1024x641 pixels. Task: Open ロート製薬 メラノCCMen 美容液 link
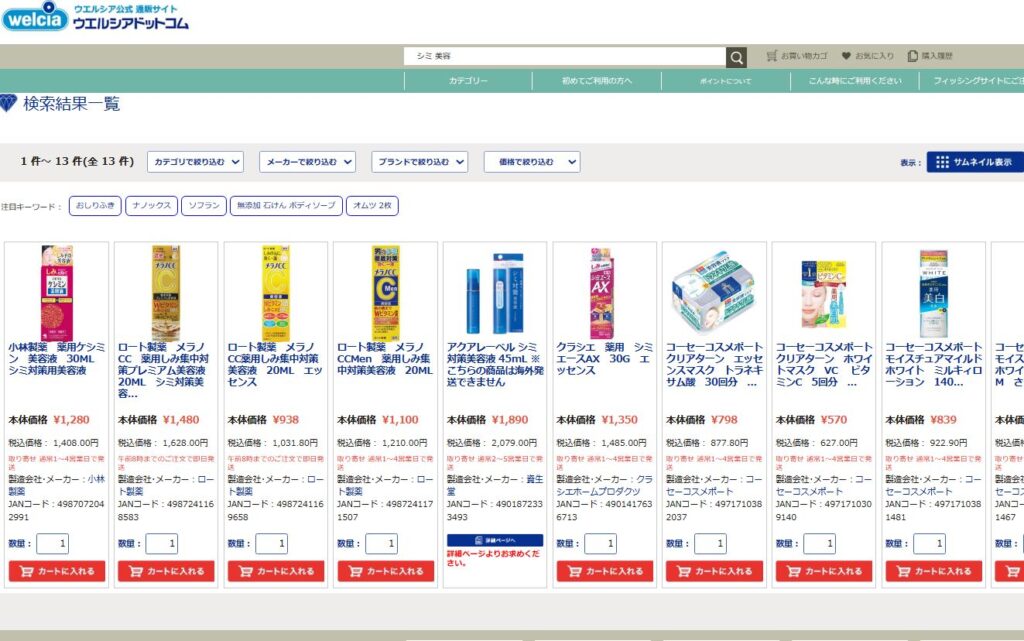[385, 358]
